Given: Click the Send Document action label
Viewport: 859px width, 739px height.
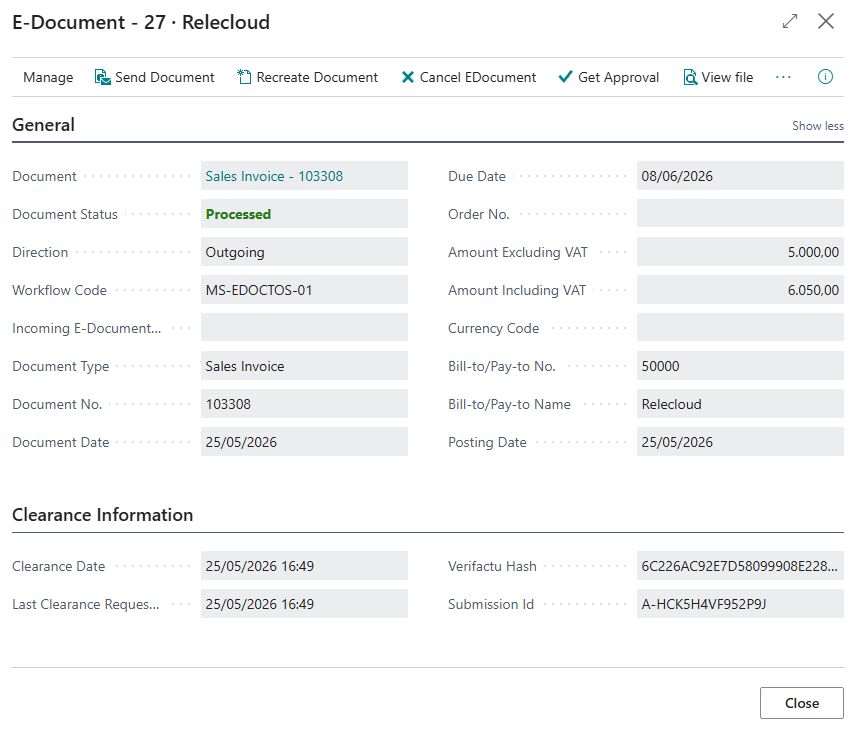Looking at the screenshot, I should (164, 77).
